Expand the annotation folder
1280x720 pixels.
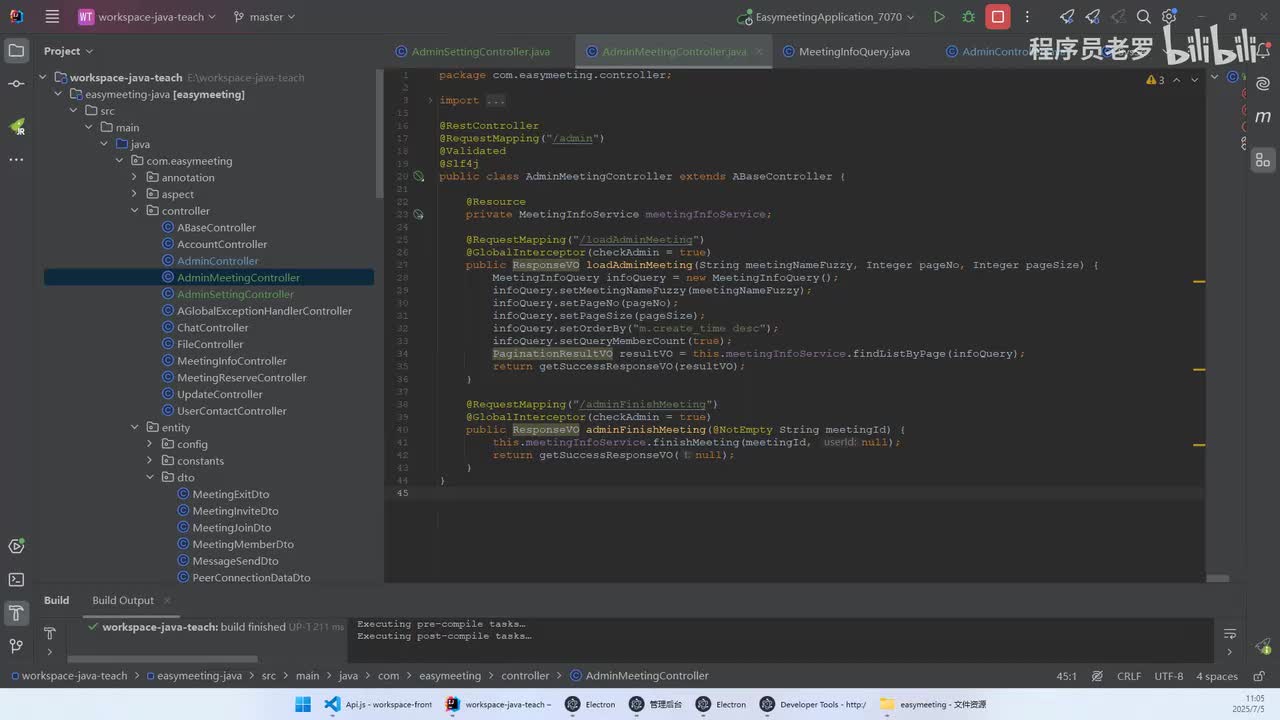135,178
